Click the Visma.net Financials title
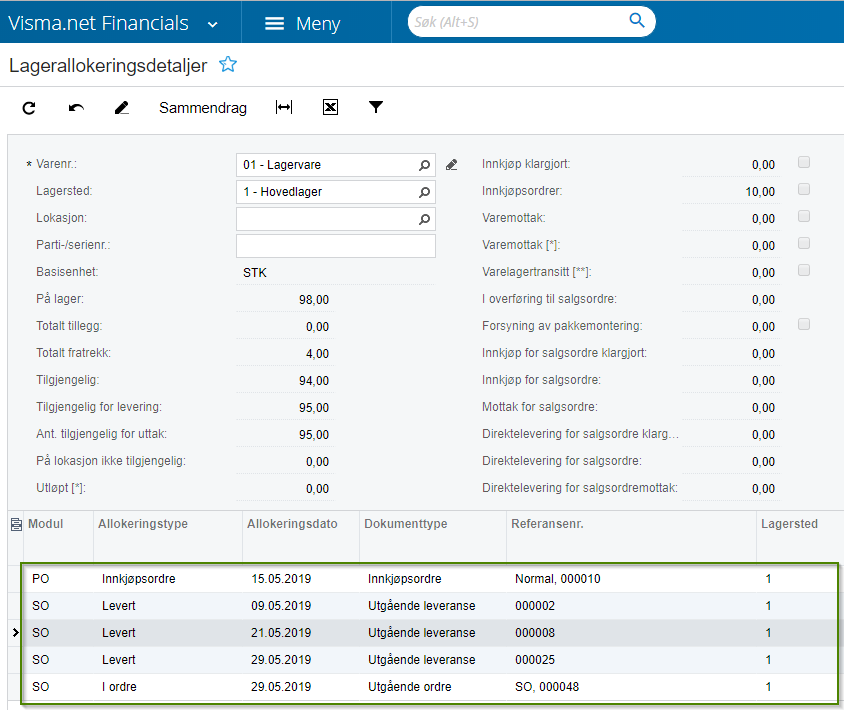The height and width of the screenshot is (710, 844). click(99, 23)
